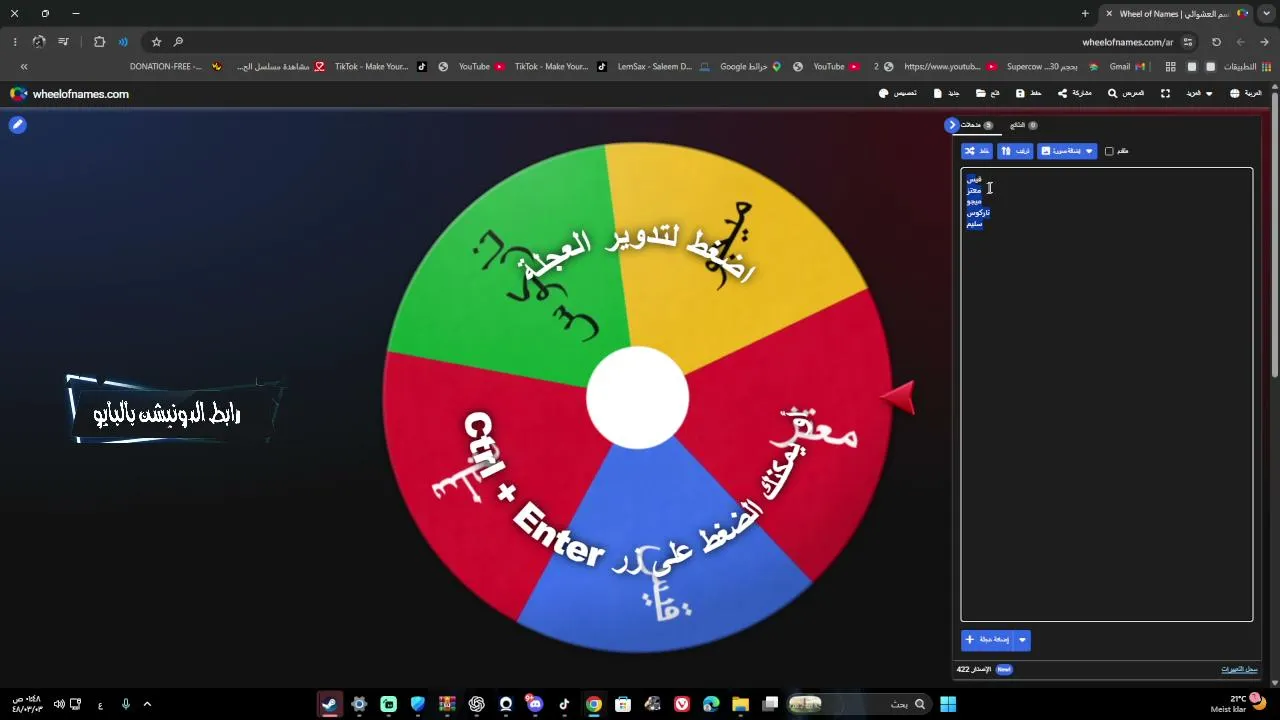The image size is (1280, 720).
Task: Click inside the entries text box
Action: tap(1106, 395)
